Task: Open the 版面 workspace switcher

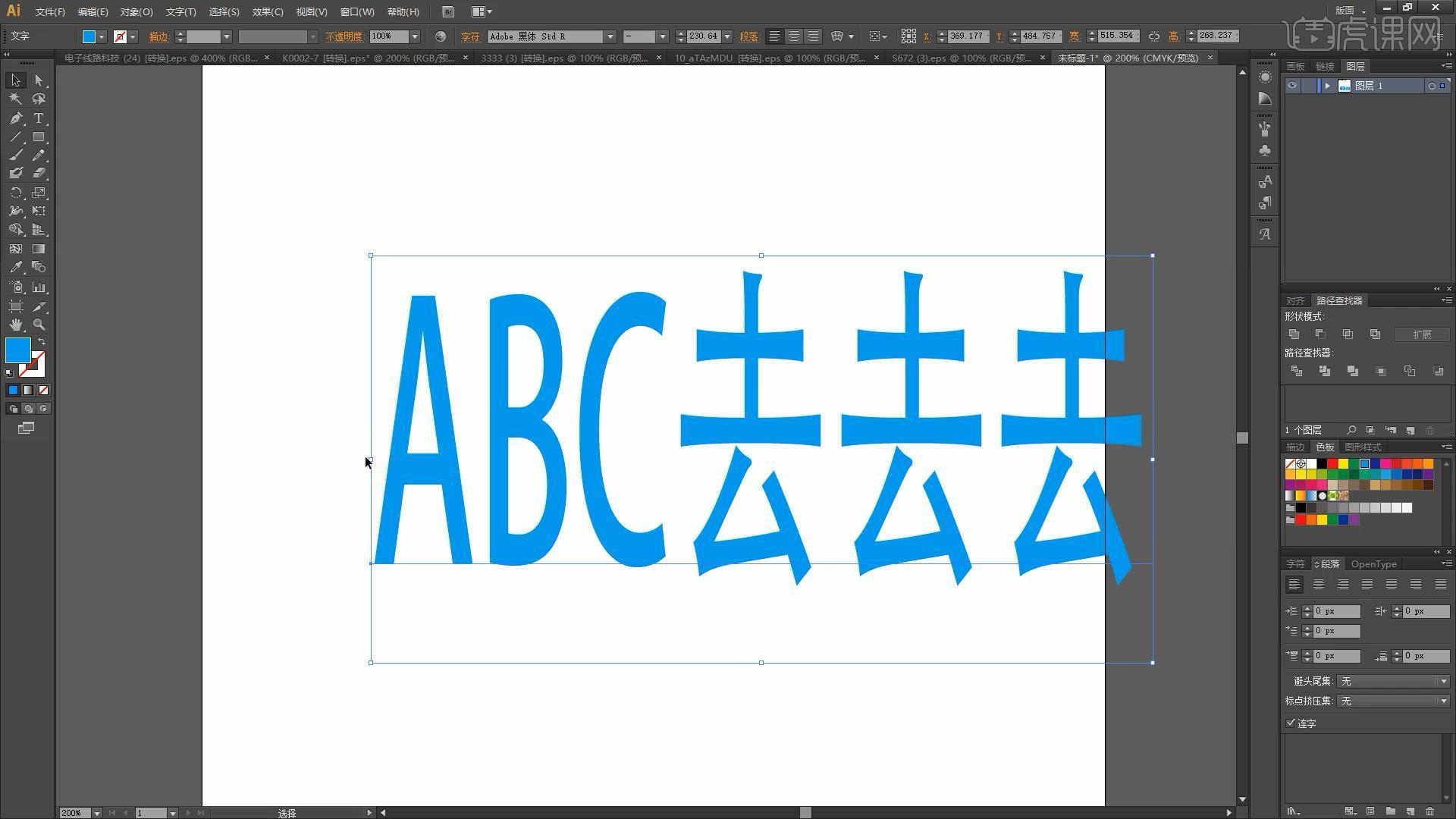Action: click(1351, 11)
